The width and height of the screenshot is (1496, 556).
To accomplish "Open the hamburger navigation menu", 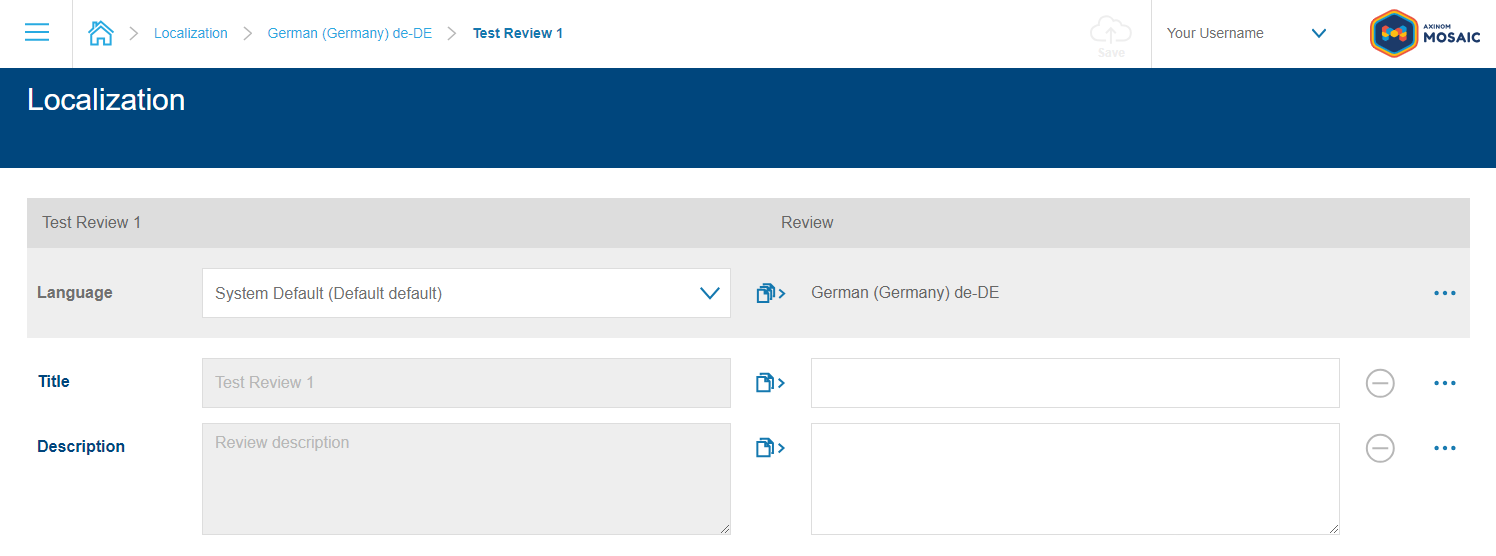I will pyautogui.click(x=37, y=33).
